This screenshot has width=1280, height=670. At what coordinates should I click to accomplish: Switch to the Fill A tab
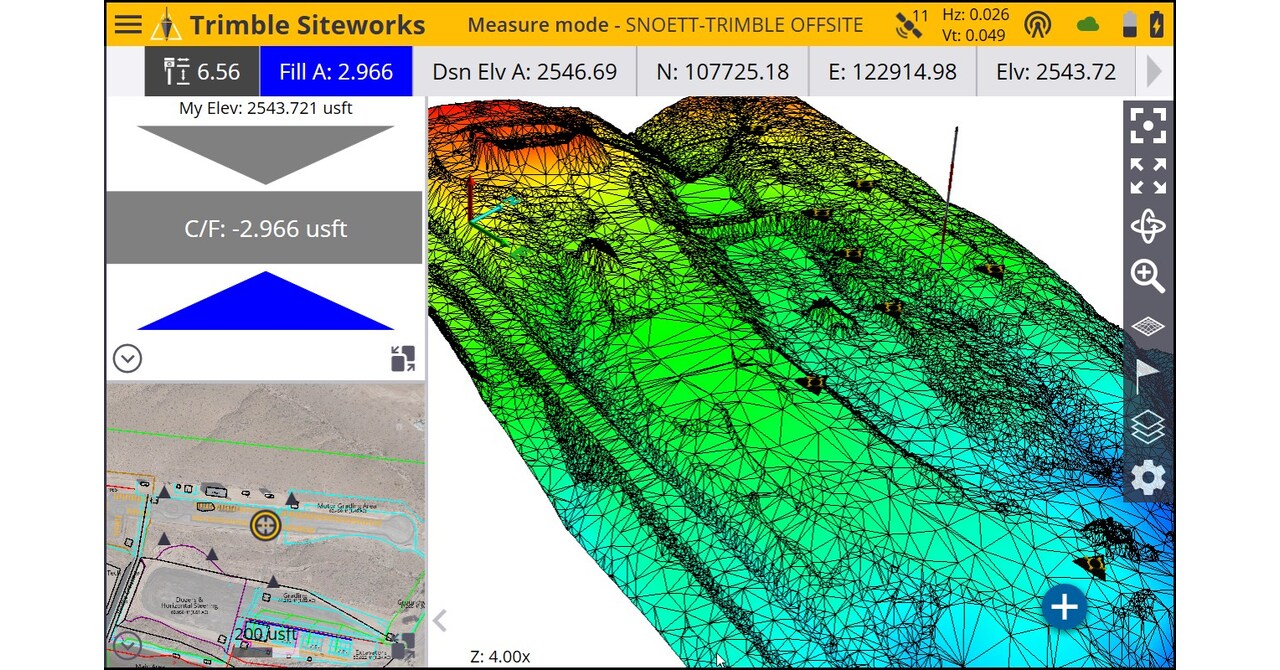(336, 71)
